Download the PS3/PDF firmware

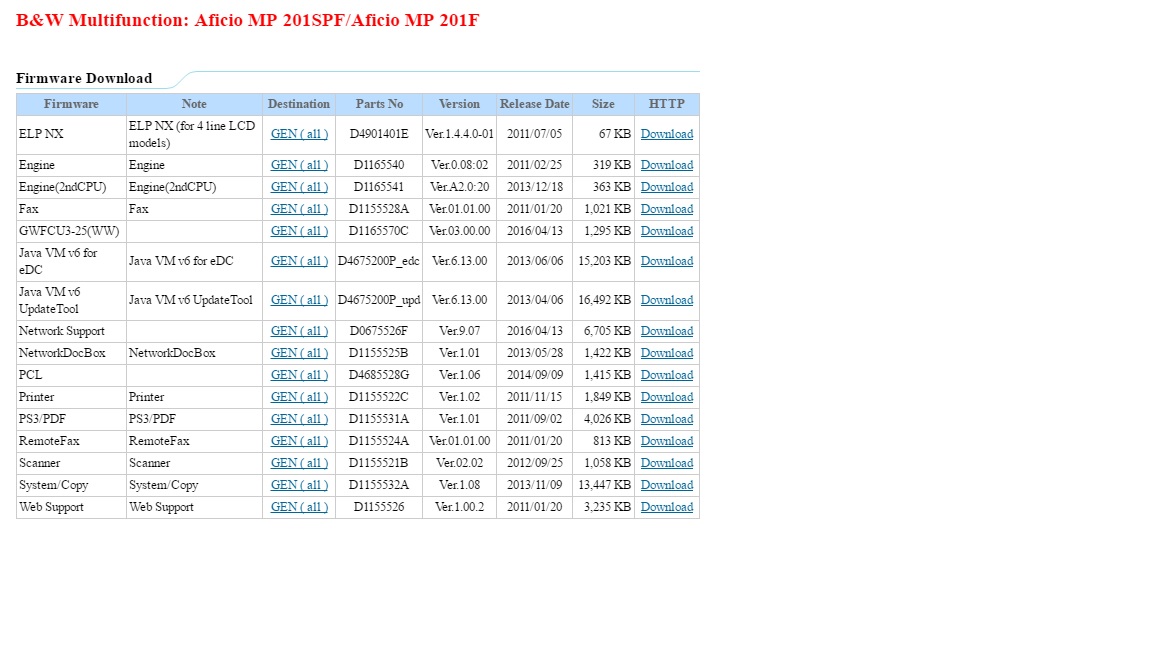click(x=666, y=419)
